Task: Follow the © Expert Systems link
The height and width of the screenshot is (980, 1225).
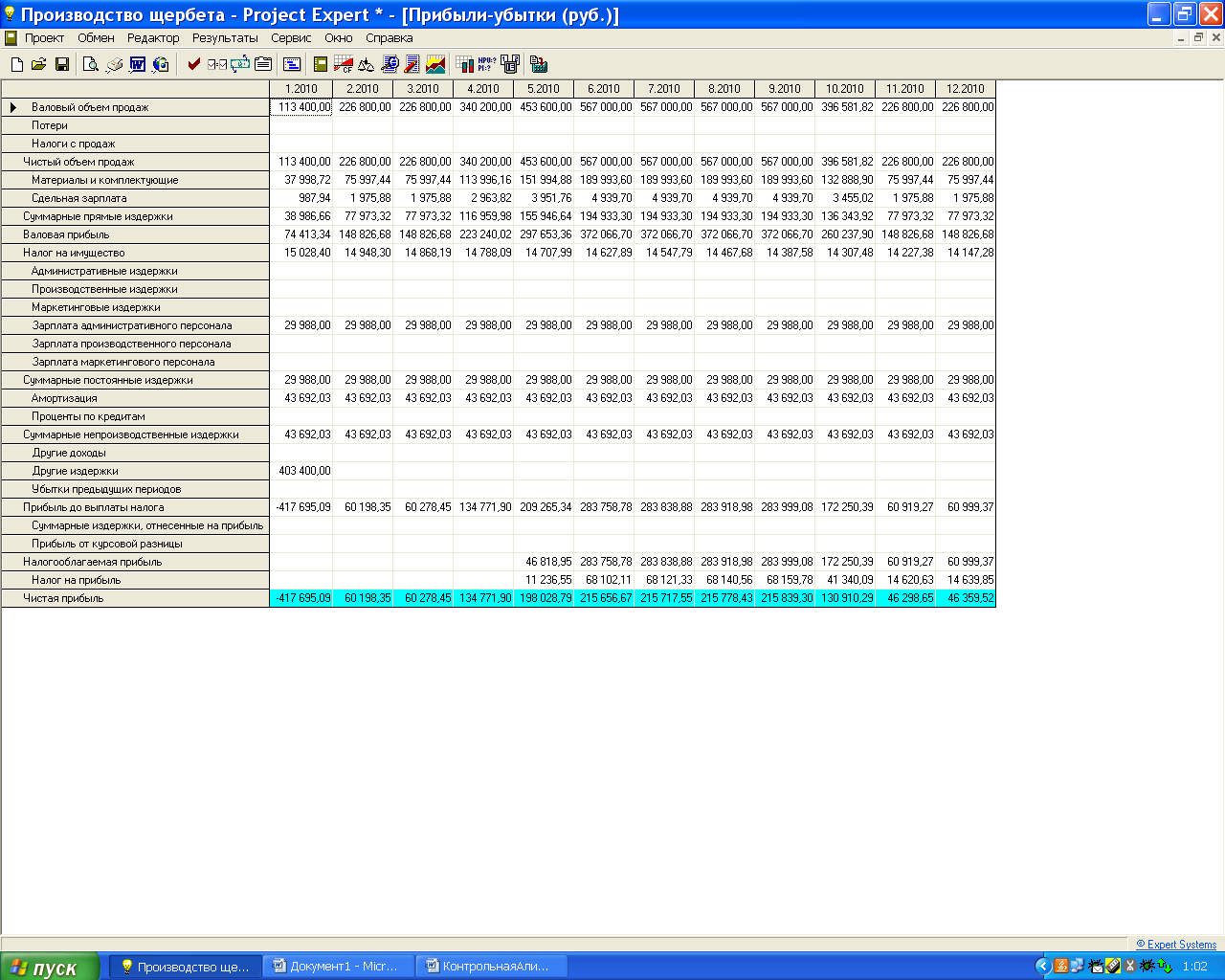Action: tap(1176, 945)
